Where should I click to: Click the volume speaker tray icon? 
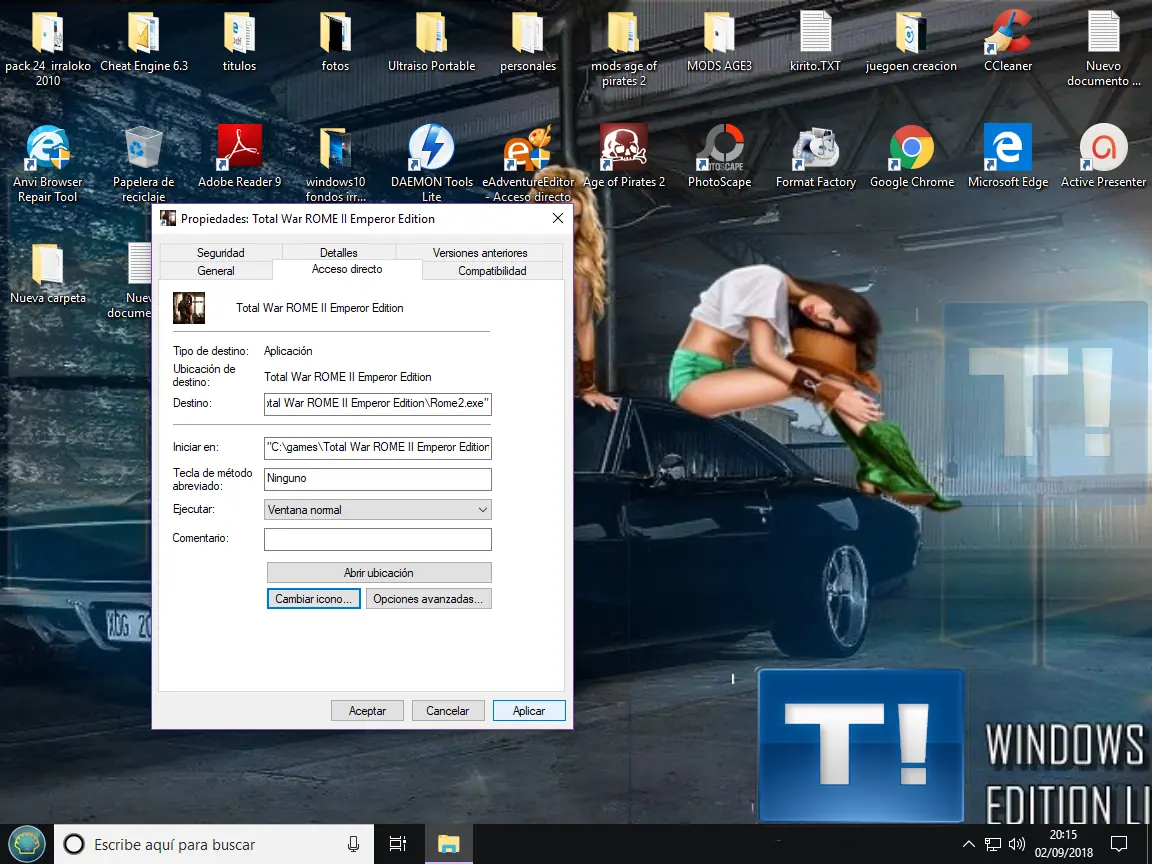(1017, 844)
